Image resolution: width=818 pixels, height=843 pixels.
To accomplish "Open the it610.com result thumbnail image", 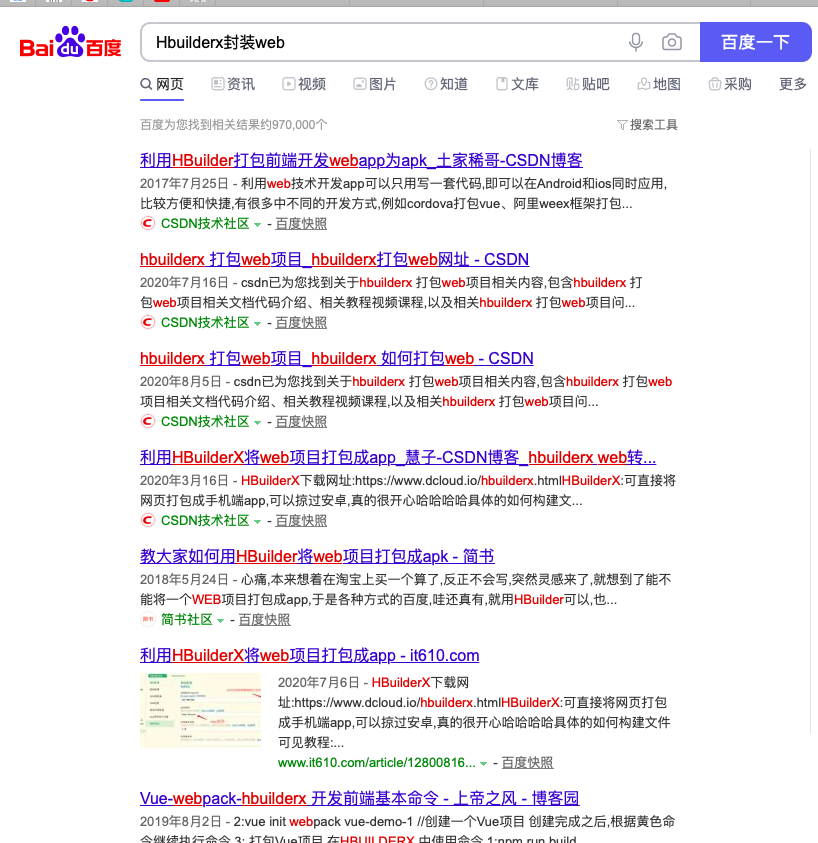I will 200,710.
